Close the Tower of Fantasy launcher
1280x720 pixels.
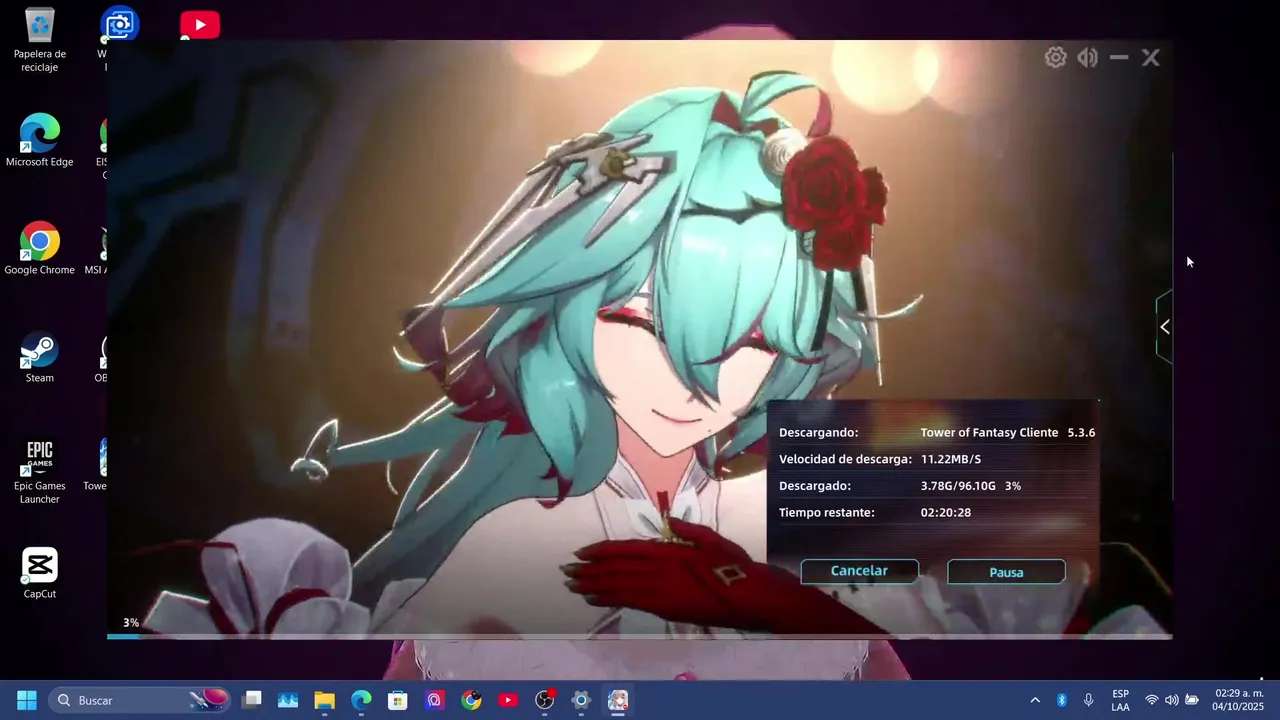tap(1151, 58)
